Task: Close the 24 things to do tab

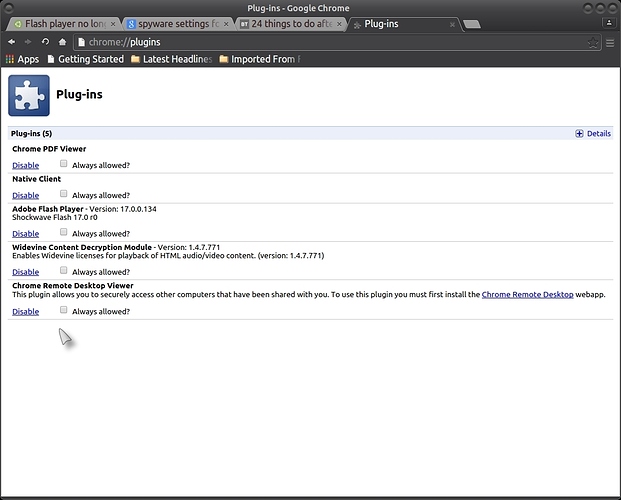Action: click(339, 24)
